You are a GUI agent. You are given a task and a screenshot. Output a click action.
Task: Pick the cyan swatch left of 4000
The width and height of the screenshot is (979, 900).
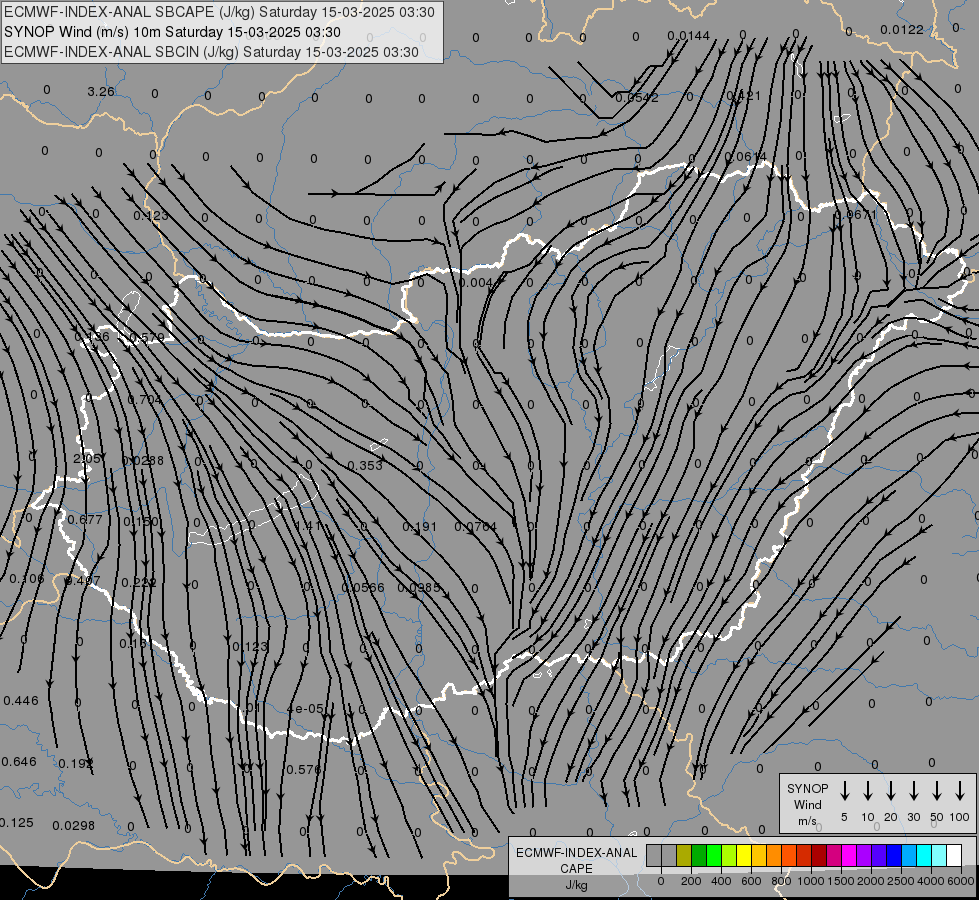coord(923,855)
